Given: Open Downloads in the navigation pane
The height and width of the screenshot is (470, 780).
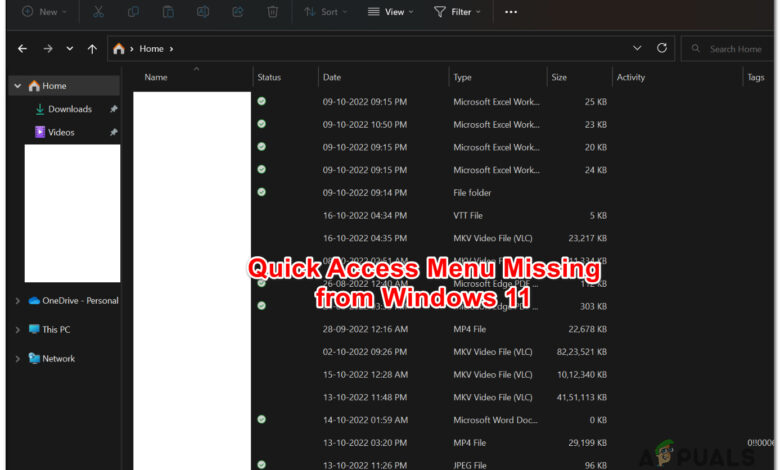Looking at the screenshot, I should point(70,109).
